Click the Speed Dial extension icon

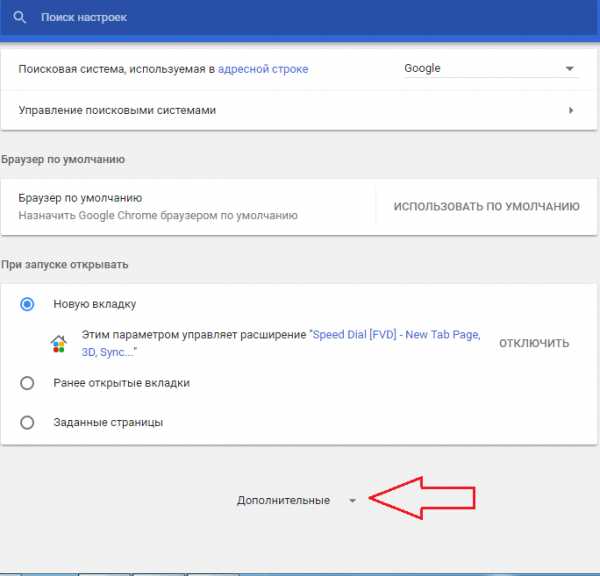[60, 344]
